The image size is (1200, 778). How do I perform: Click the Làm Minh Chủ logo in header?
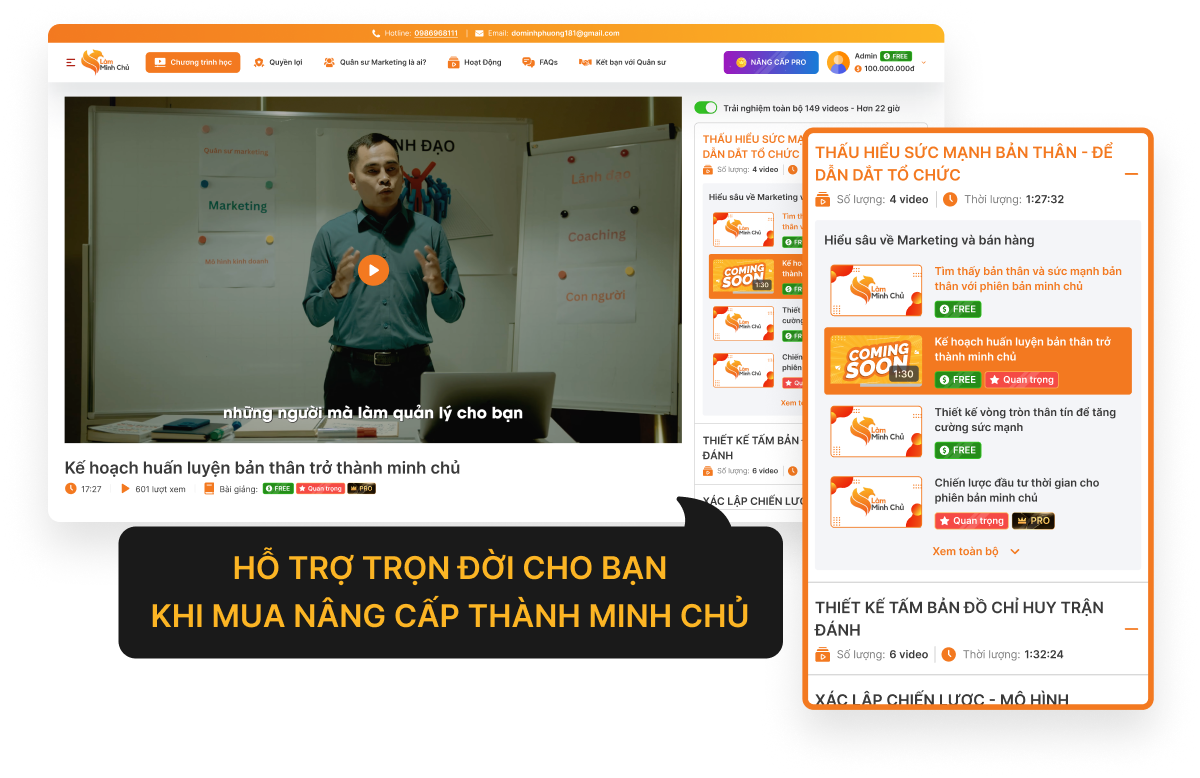[x=106, y=62]
